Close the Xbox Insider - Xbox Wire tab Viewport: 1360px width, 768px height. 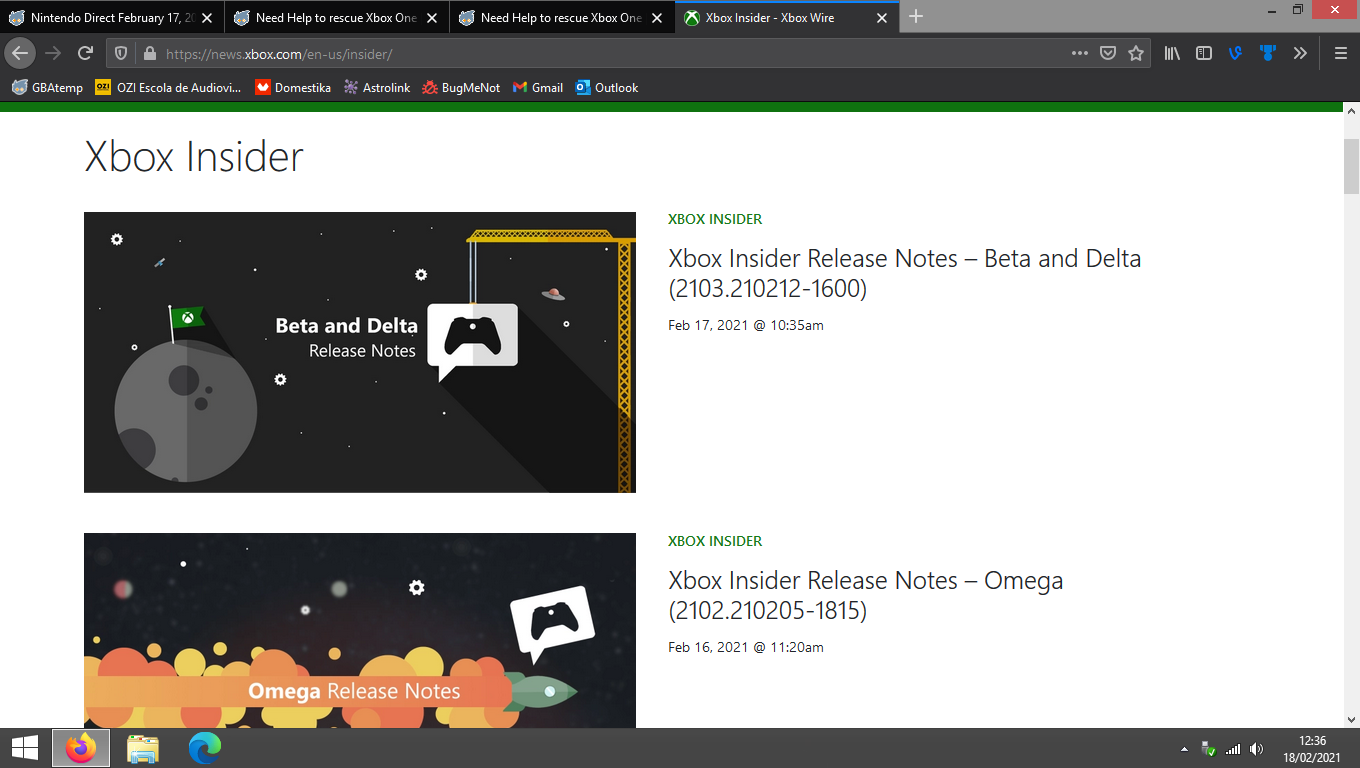coord(882,18)
